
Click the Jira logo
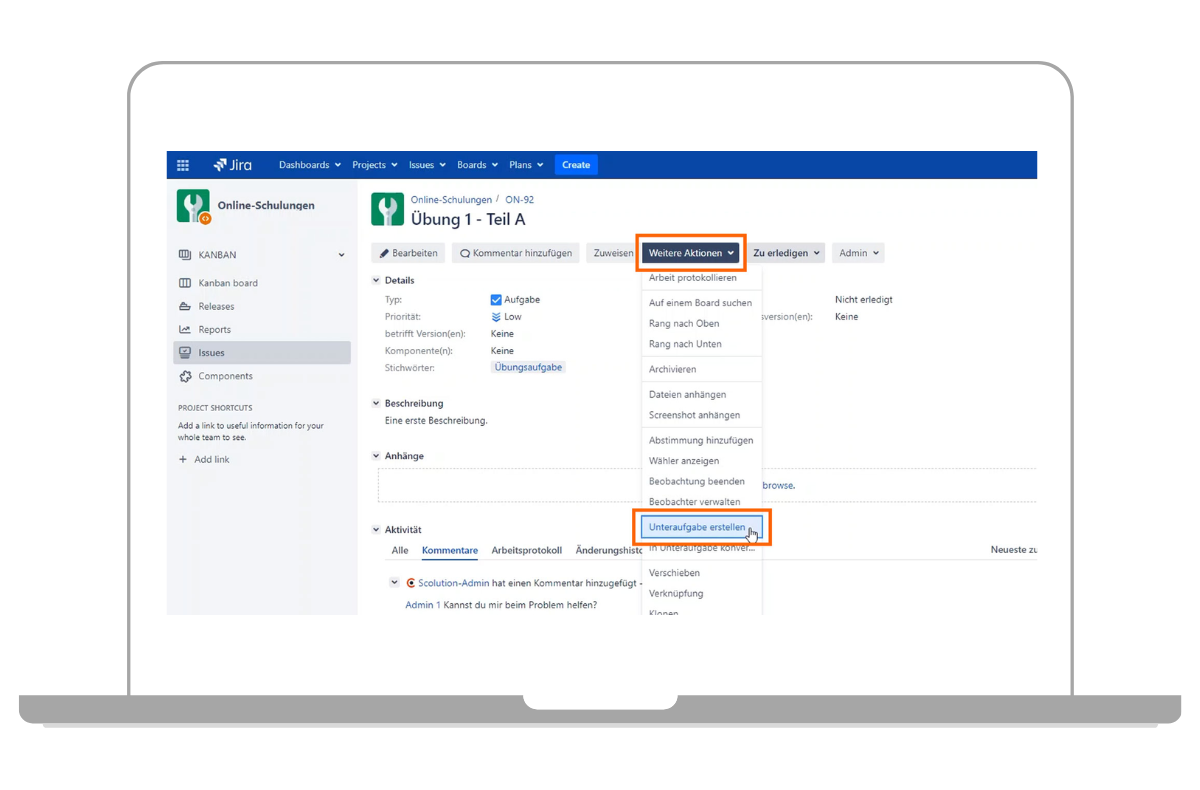(233, 165)
